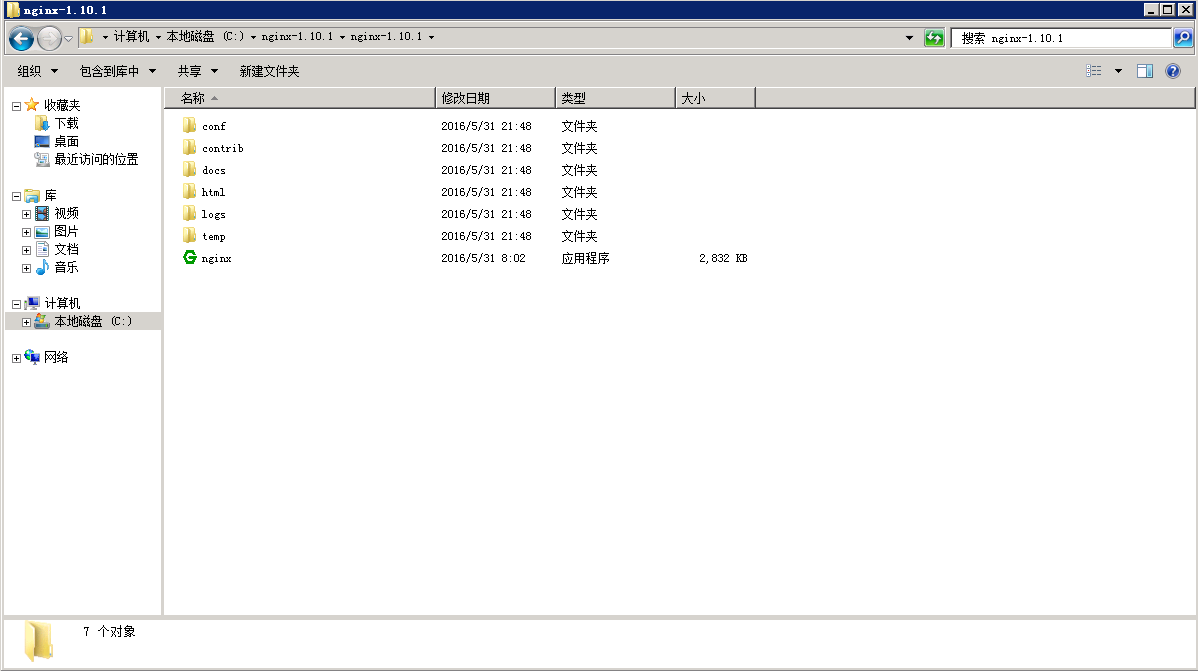The image size is (1198, 671).
Task: Click the refresh icon next to address bar
Action: pyautogui.click(x=934, y=37)
